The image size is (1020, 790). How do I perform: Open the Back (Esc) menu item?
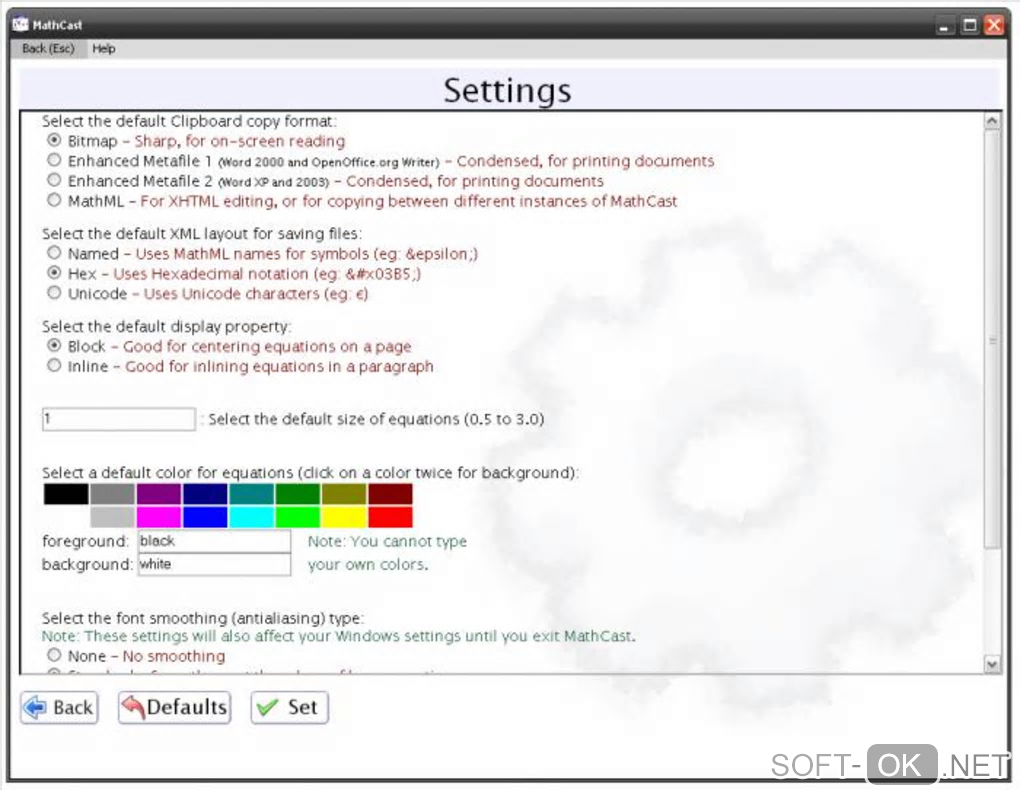point(48,49)
